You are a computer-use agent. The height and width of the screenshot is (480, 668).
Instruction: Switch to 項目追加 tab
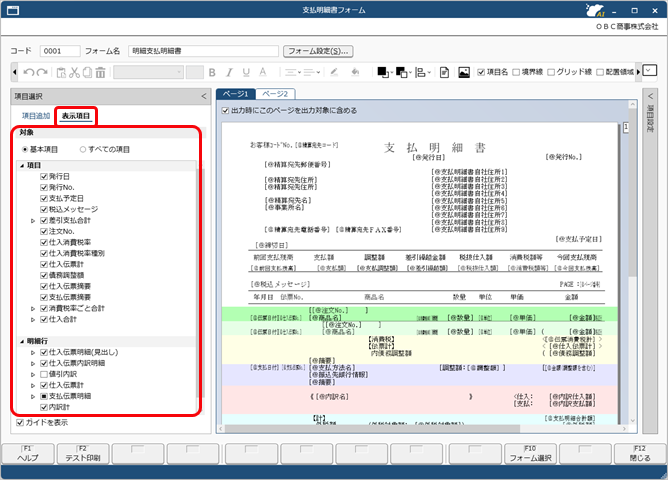tap(36, 116)
